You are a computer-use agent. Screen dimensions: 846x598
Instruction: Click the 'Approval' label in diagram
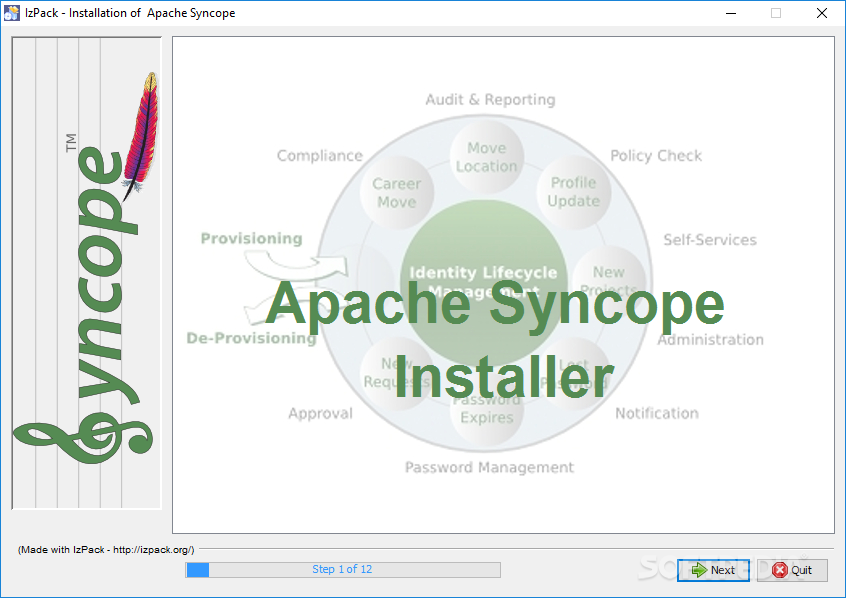320,413
